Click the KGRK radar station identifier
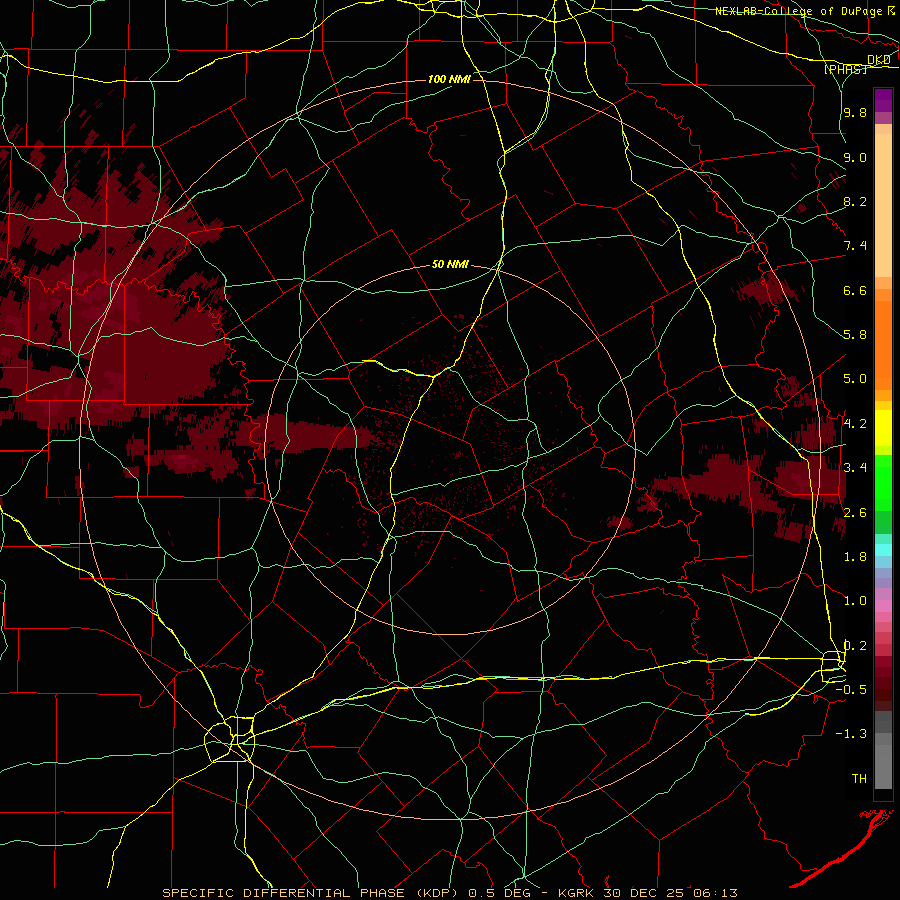This screenshot has width=900, height=900. 576,893
